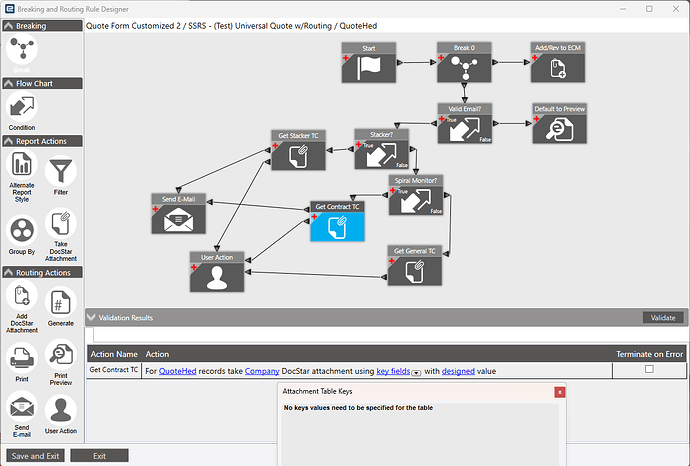This screenshot has height=466, width=690.
Task: Collapse the Breaking panel section
Action: [x=8, y=26]
